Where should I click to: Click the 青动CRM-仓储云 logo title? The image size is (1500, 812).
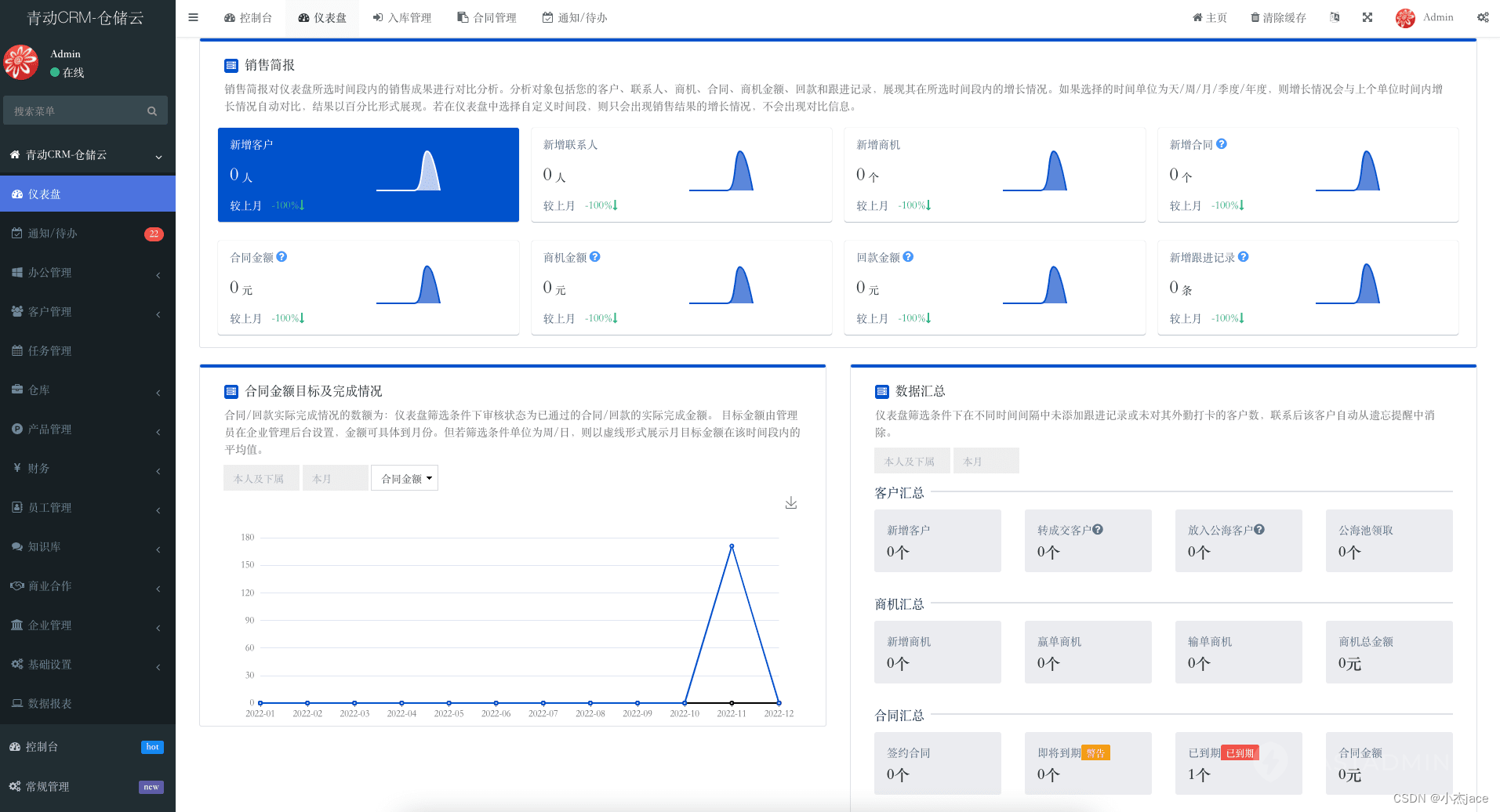tap(85, 18)
